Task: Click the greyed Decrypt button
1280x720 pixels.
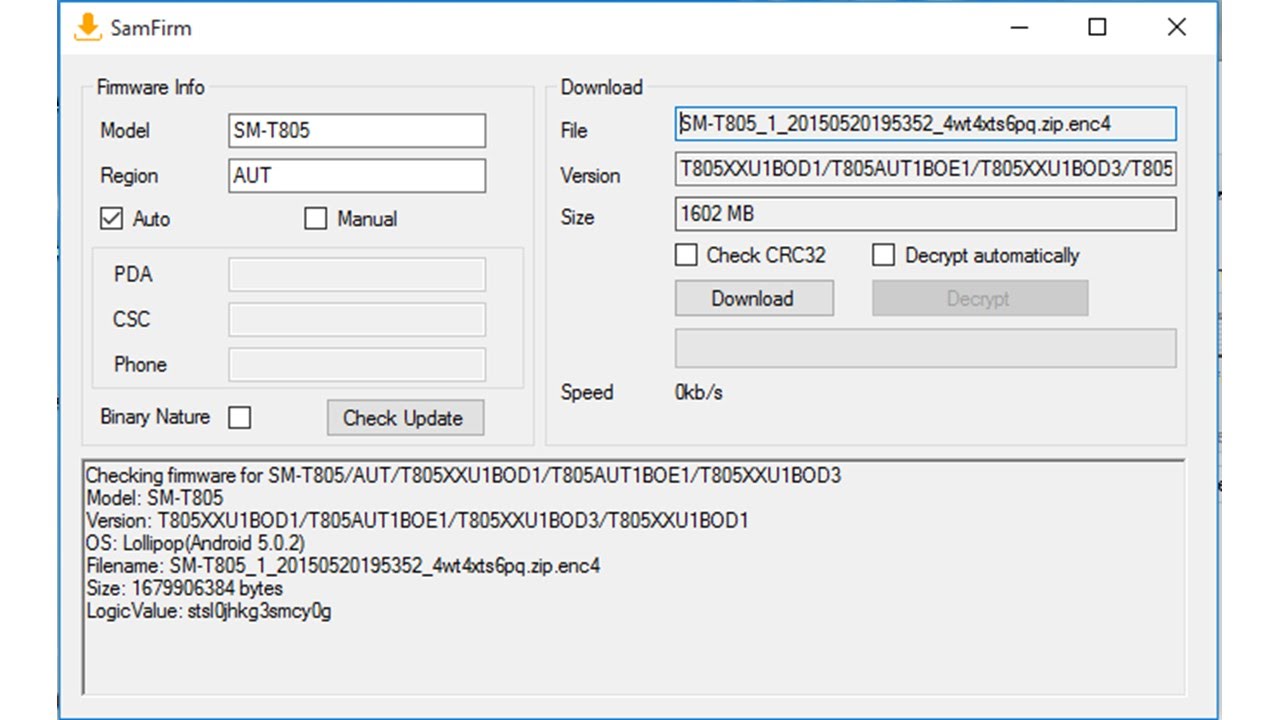Action: point(980,298)
